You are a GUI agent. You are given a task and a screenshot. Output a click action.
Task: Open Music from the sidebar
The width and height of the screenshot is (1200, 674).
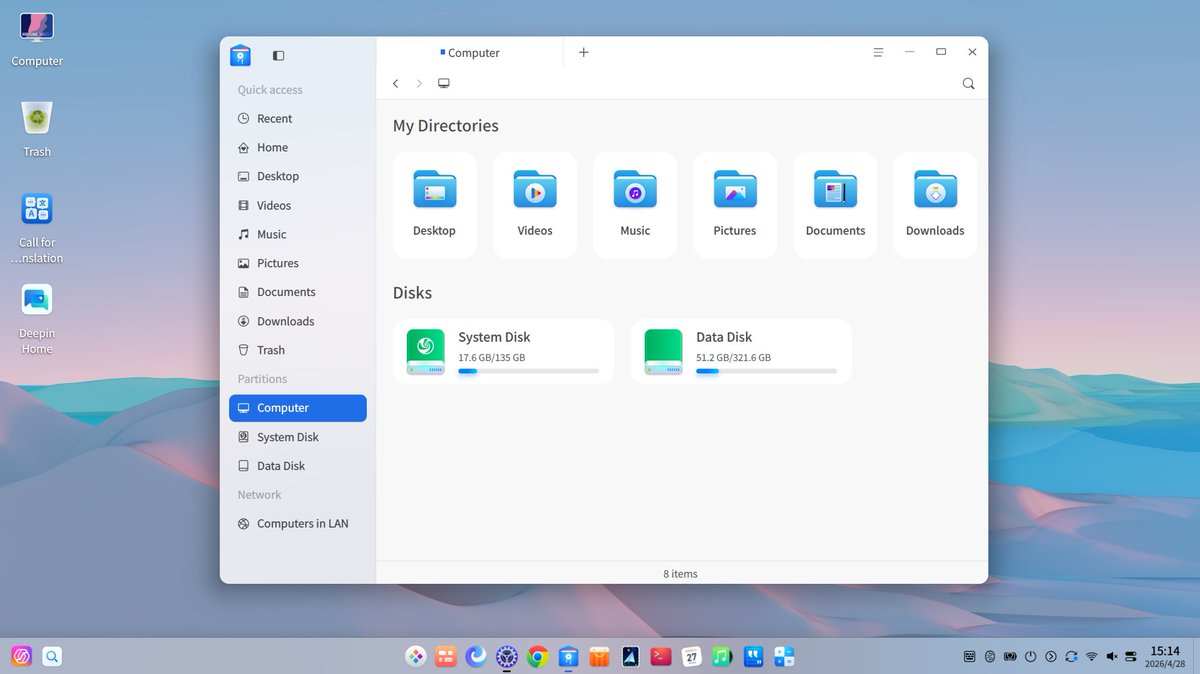(298, 234)
